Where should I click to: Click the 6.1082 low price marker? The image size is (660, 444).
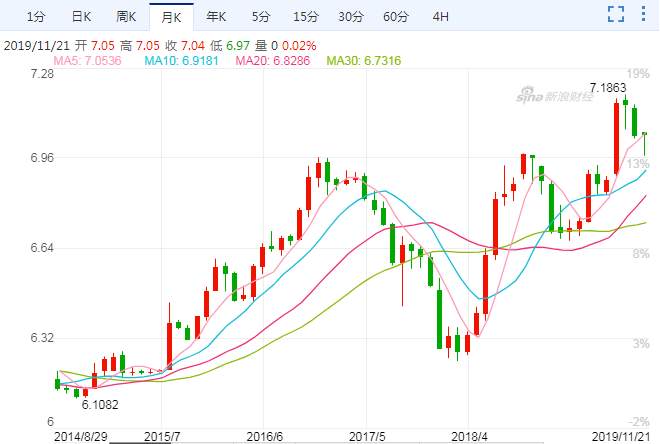(x=100, y=405)
